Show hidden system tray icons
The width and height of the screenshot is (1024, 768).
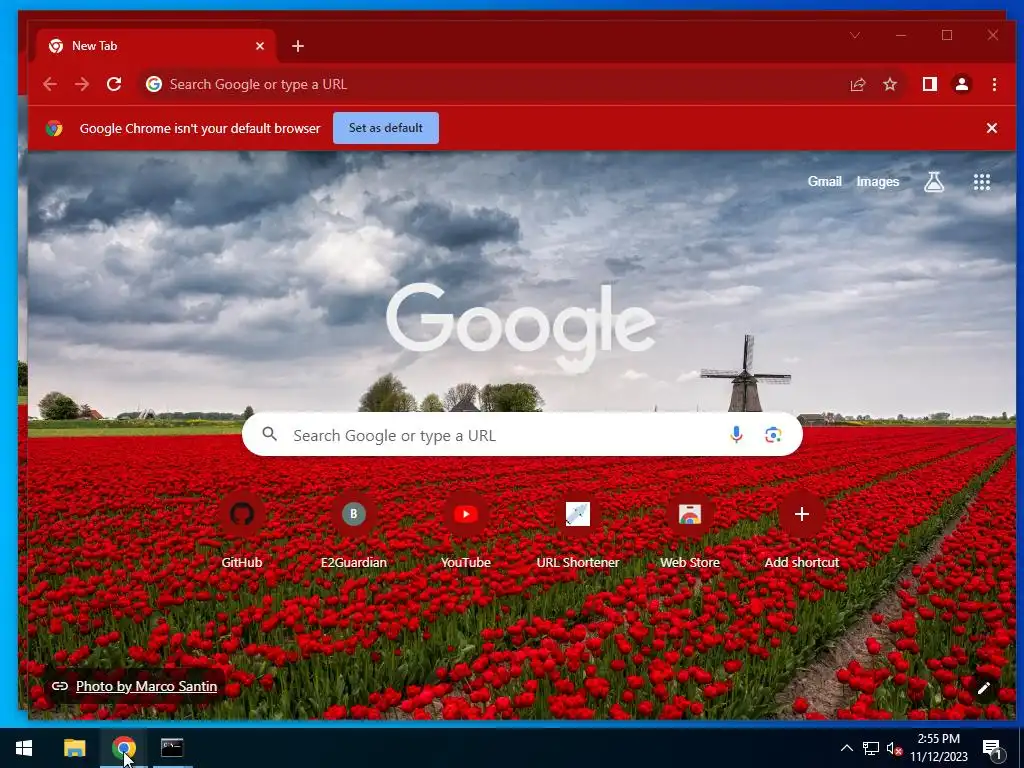click(846, 748)
